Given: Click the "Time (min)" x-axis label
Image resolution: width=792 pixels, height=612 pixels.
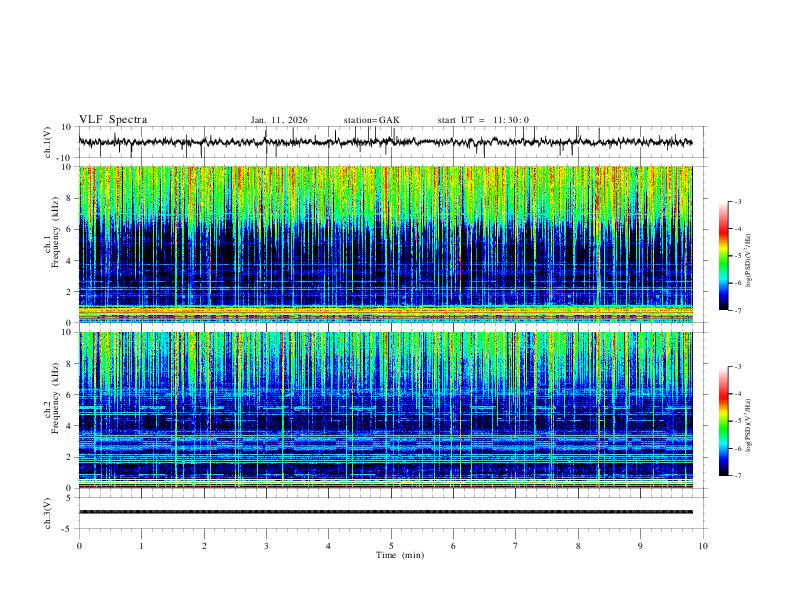Looking at the screenshot, I should click(400, 555).
